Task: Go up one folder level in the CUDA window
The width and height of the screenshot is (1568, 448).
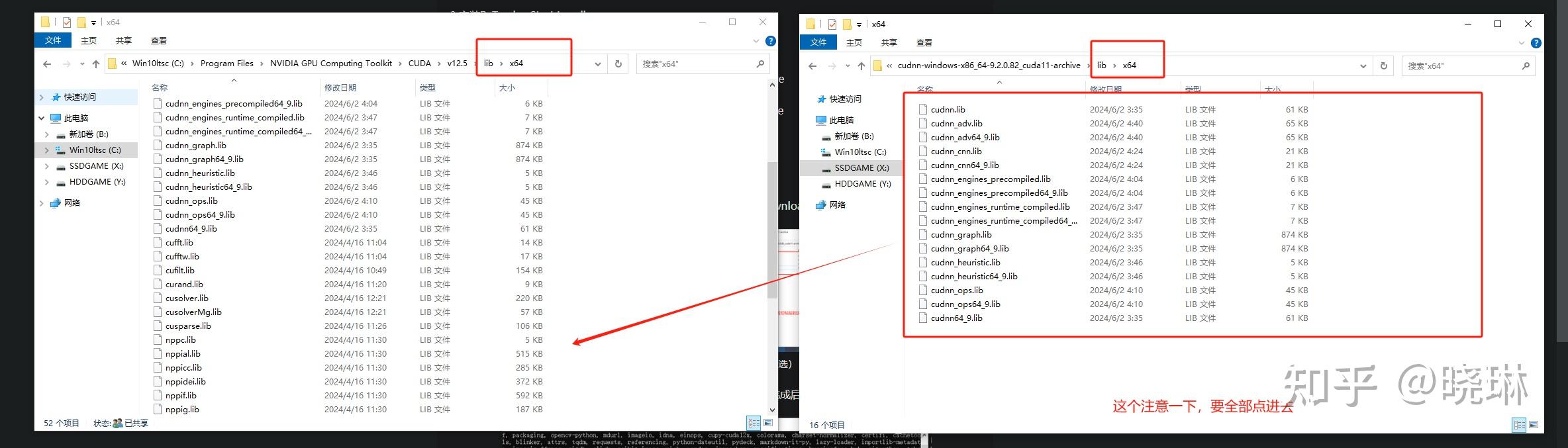Action: click(96, 64)
